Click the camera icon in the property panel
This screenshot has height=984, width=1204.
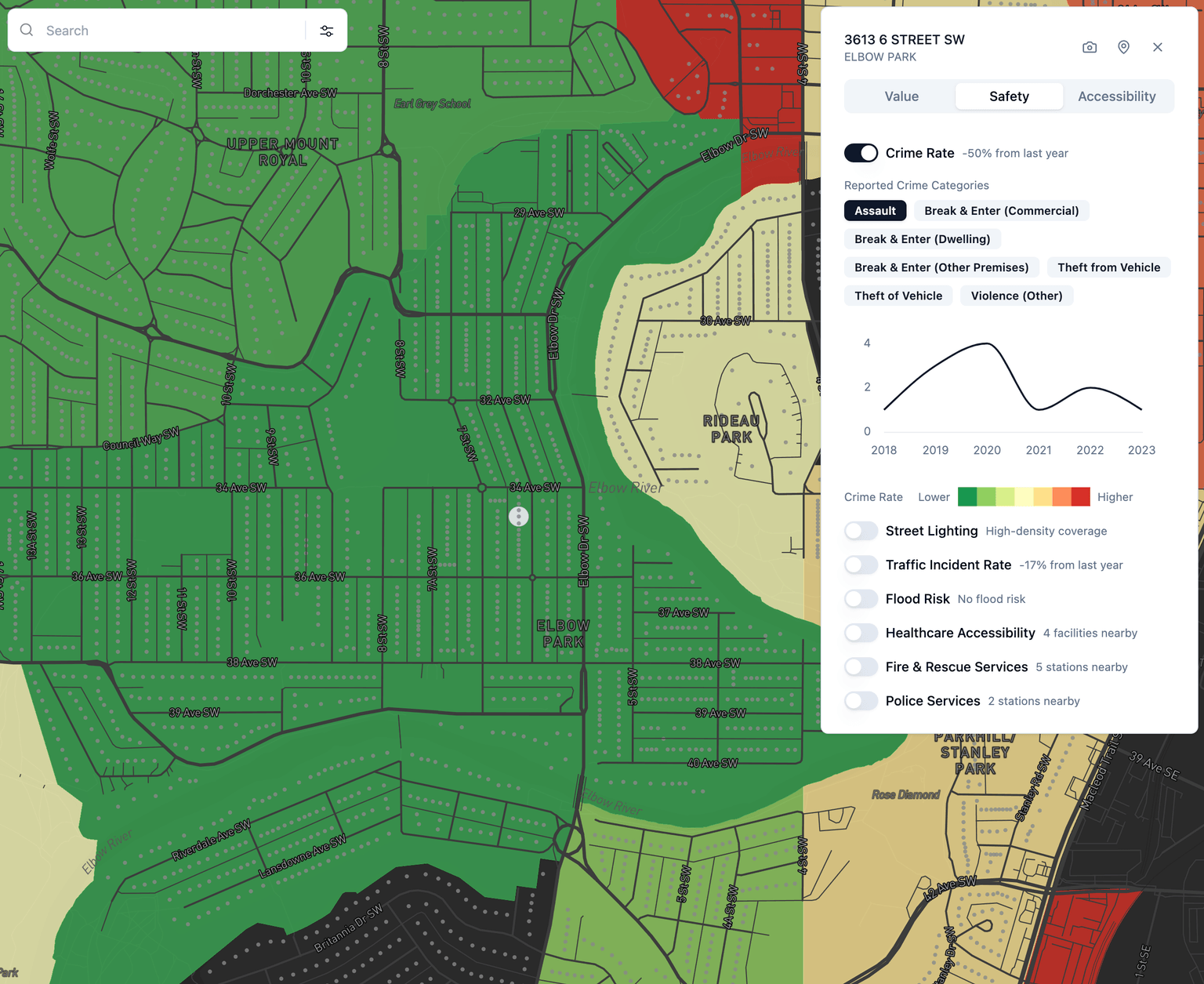coord(1090,47)
